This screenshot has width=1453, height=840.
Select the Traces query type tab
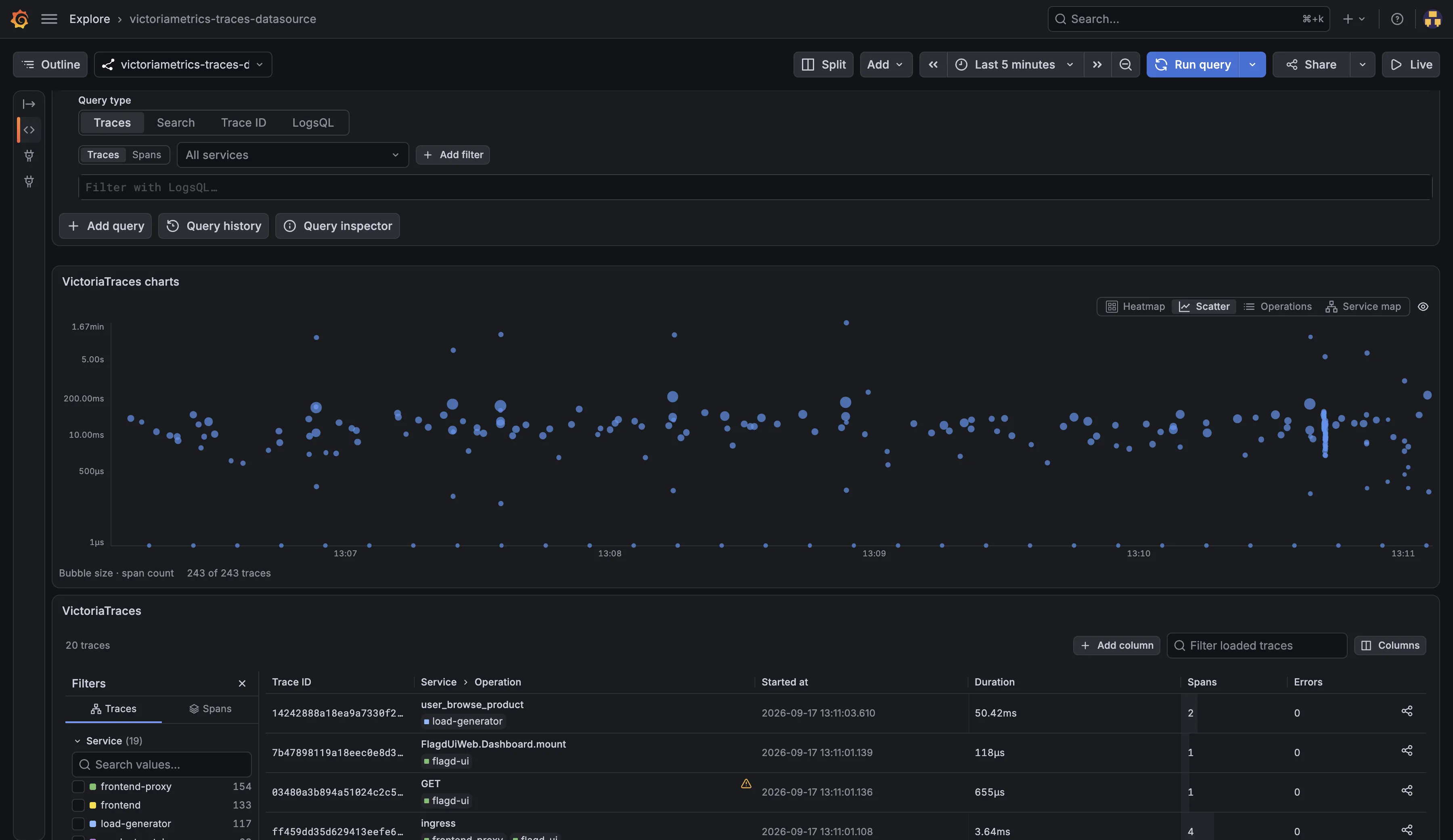(112, 123)
